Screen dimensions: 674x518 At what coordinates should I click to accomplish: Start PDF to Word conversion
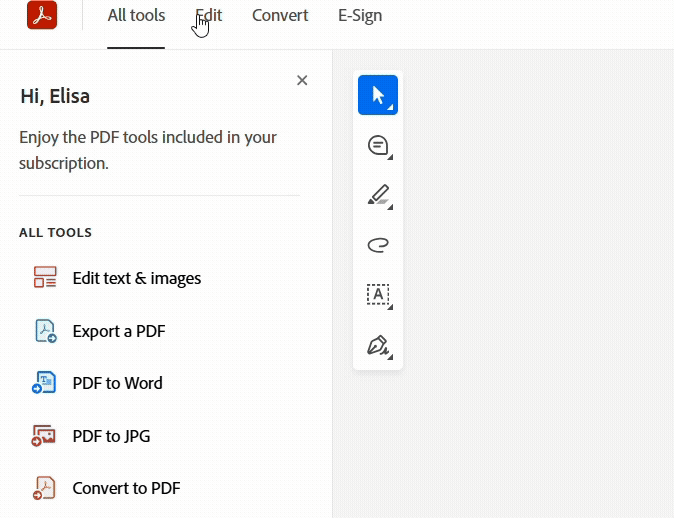(x=117, y=383)
